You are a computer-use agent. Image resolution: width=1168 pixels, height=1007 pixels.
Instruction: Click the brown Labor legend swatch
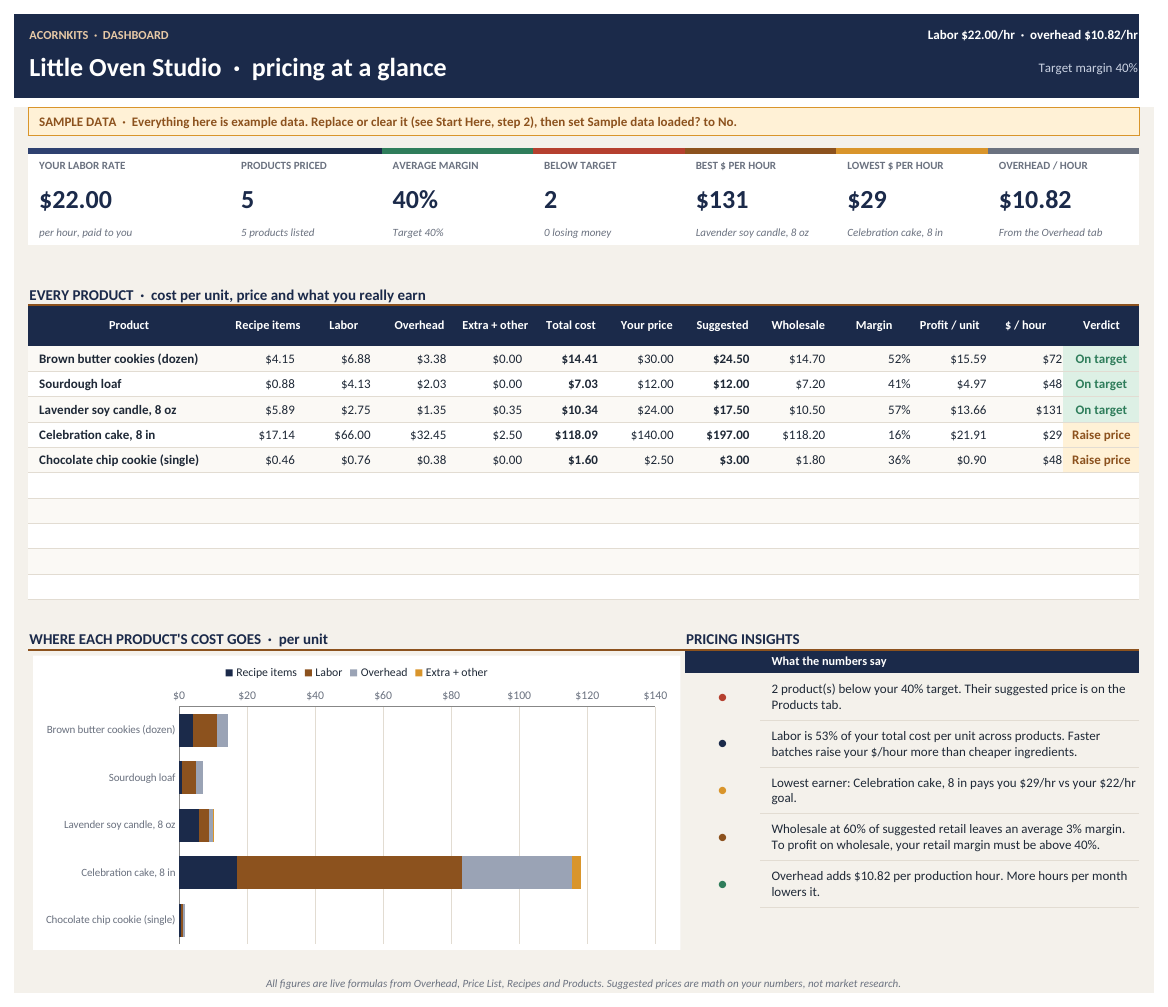click(308, 673)
